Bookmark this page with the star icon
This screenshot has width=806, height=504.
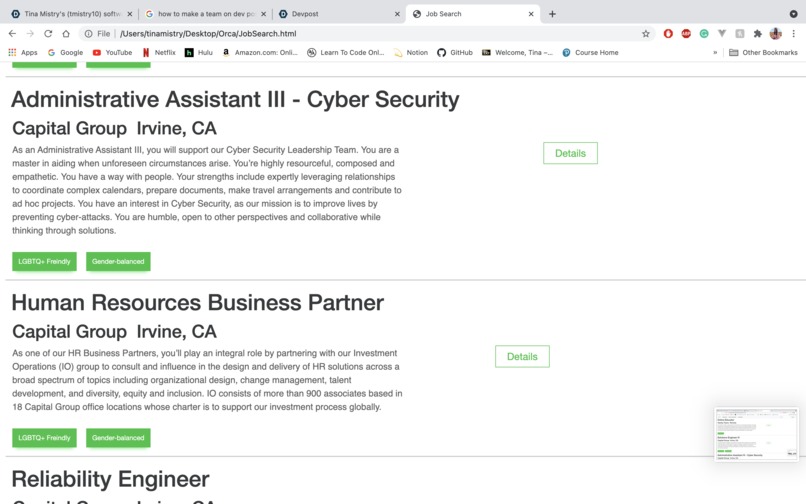(646, 33)
